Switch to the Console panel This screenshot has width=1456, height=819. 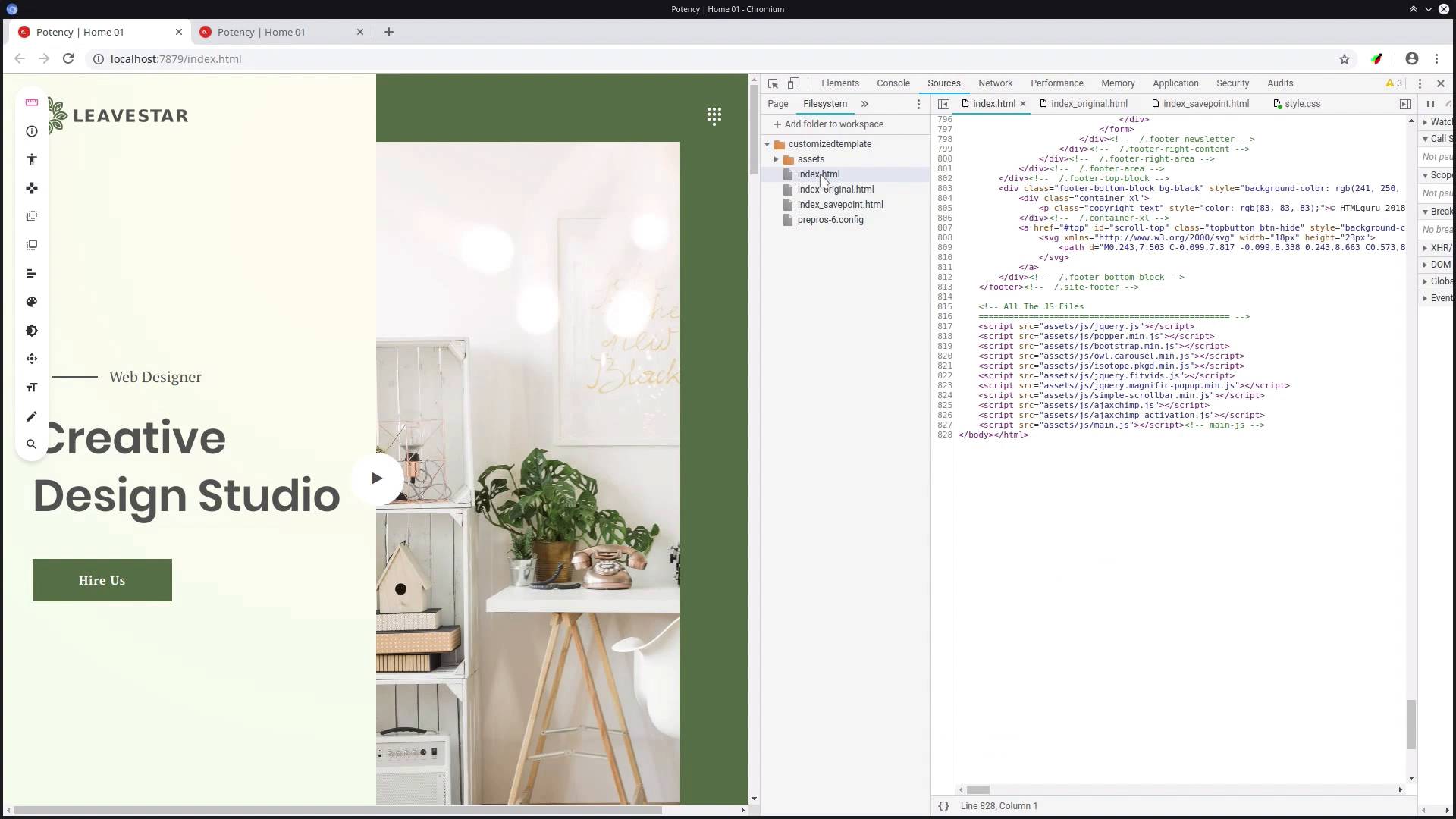coord(893,83)
